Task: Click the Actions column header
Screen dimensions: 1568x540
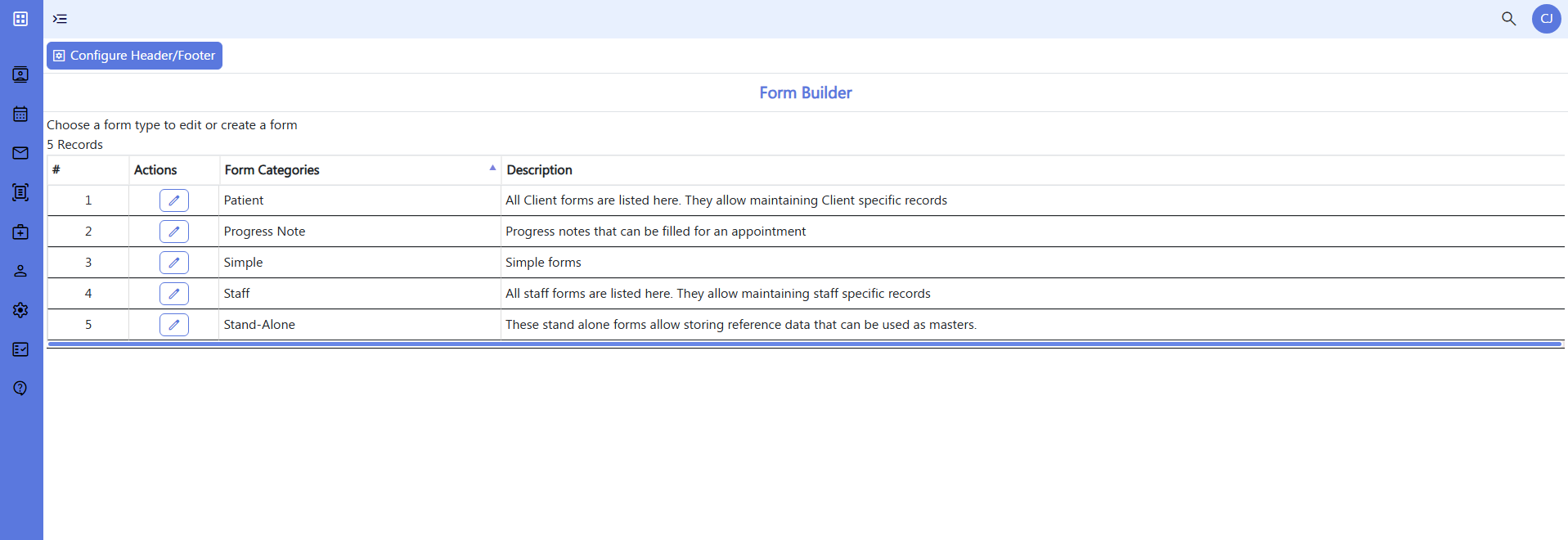Action: (x=173, y=170)
